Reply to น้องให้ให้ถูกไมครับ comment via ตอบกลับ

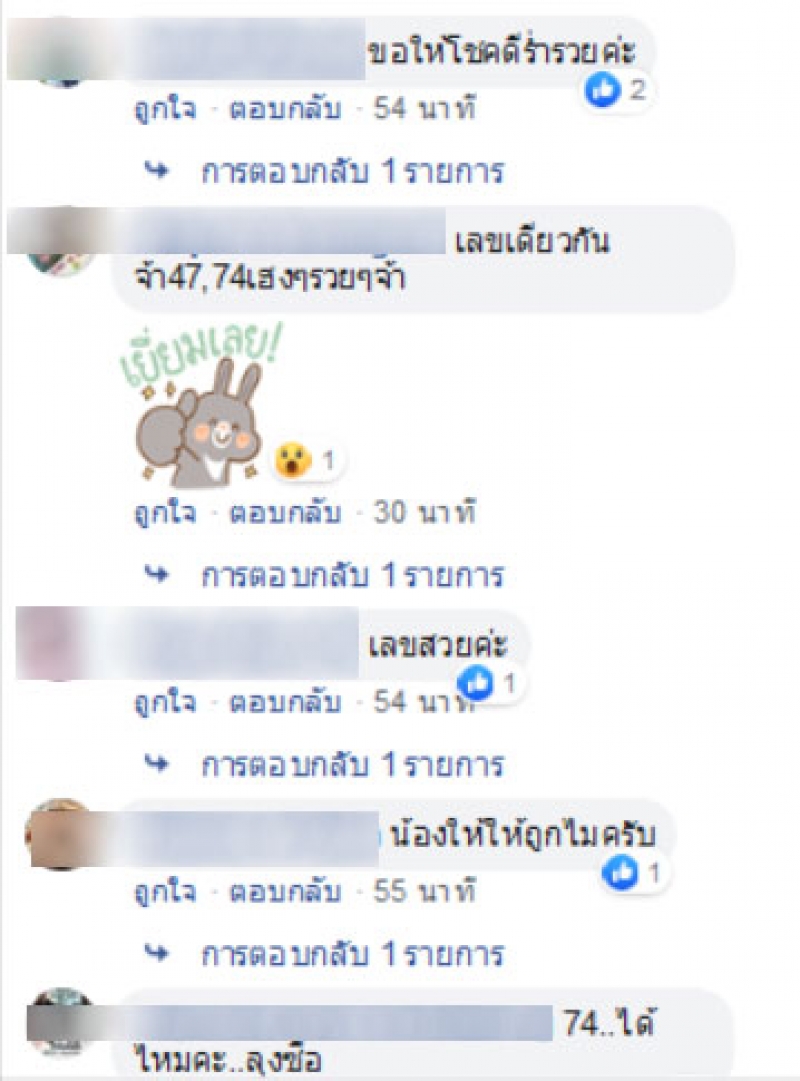tap(285, 891)
